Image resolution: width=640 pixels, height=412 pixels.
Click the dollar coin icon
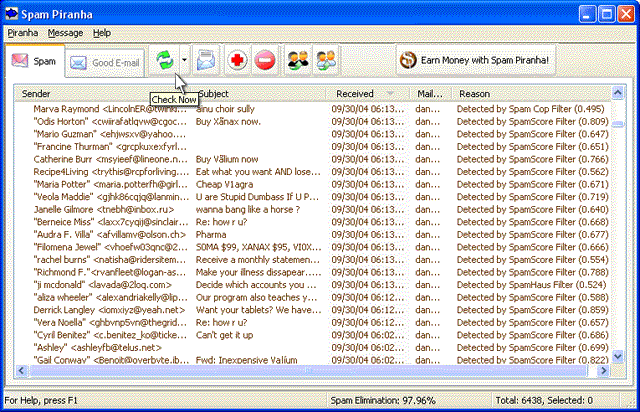[x=408, y=60]
